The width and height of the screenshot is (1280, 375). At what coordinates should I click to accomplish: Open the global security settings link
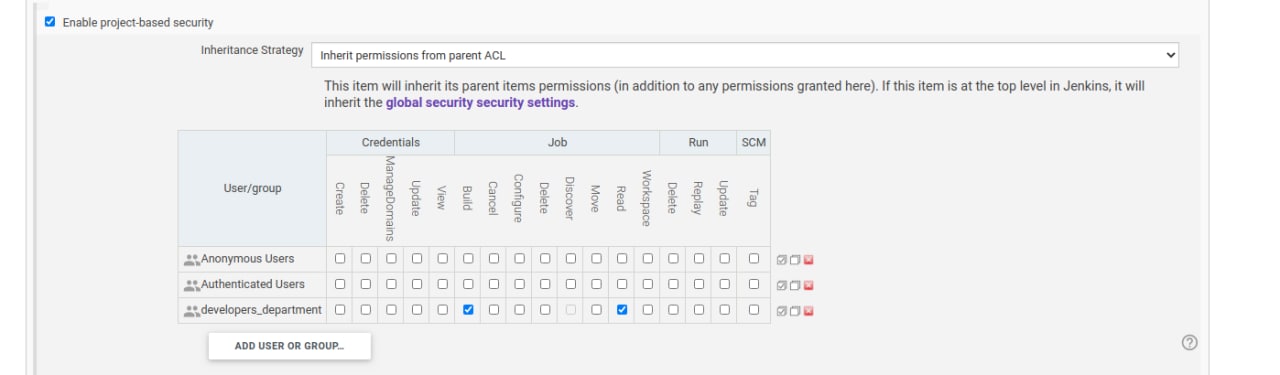(x=480, y=102)
